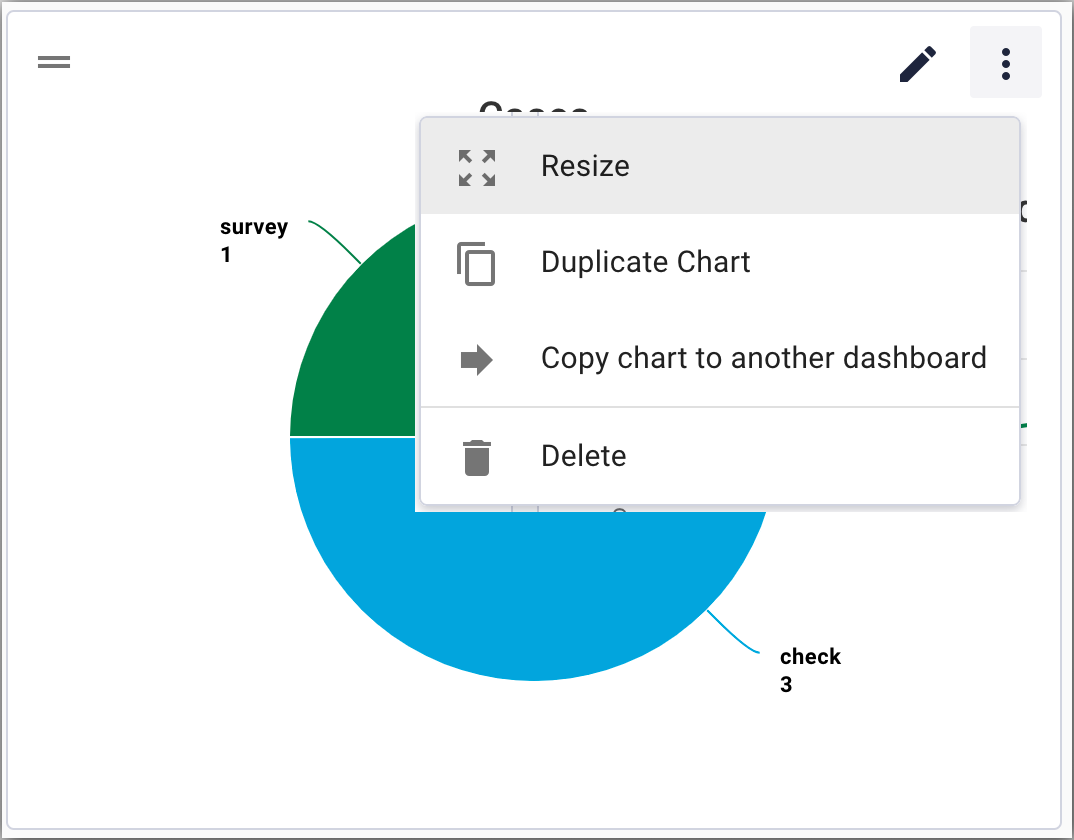
Task: Choose Copy chart to another dashboard
Action: pyautogui.click(x=763, y=359)
